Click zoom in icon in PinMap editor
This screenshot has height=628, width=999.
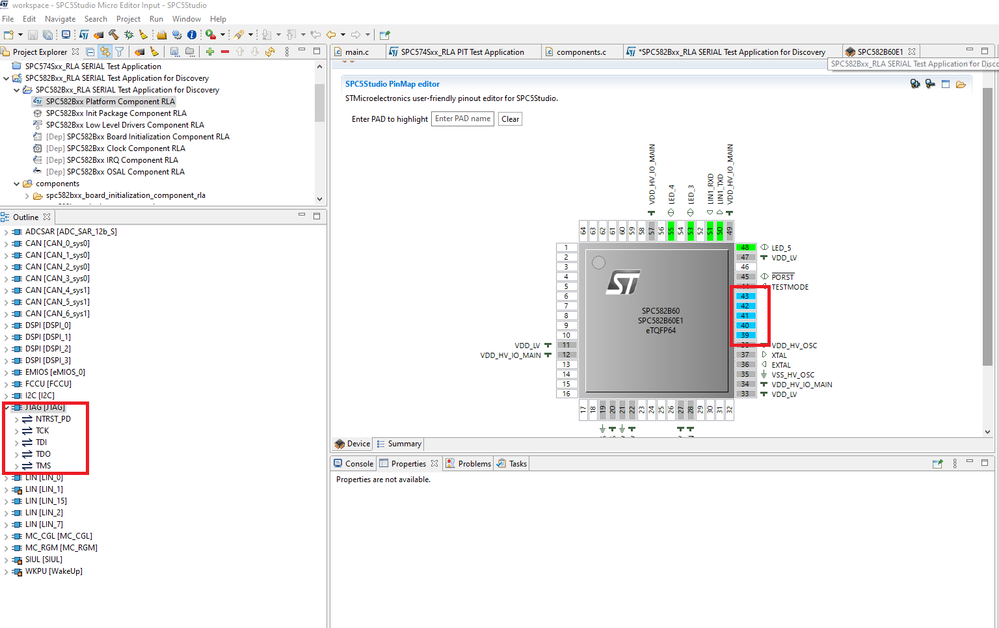(915, 83)
